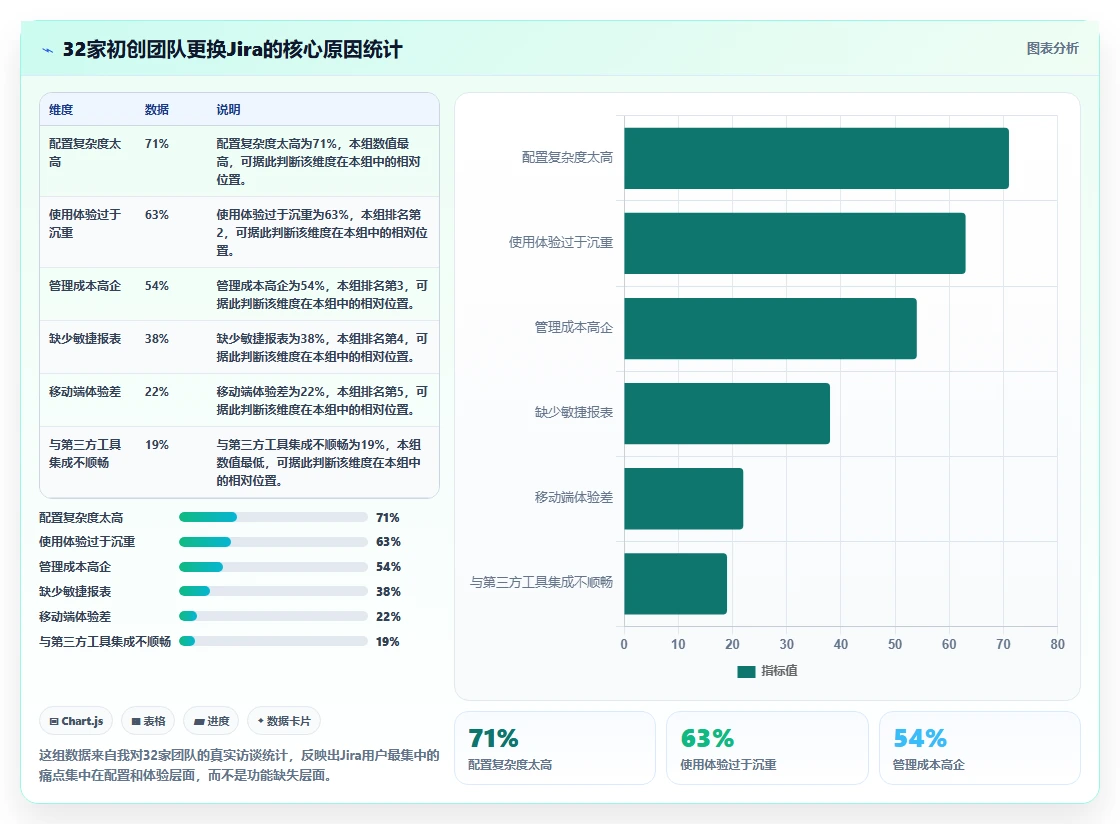The height and width of the screenshot is (824, 1120).
Task: Open the 63% 使用体验过于沉重 stat card
Action: [767, 748]
